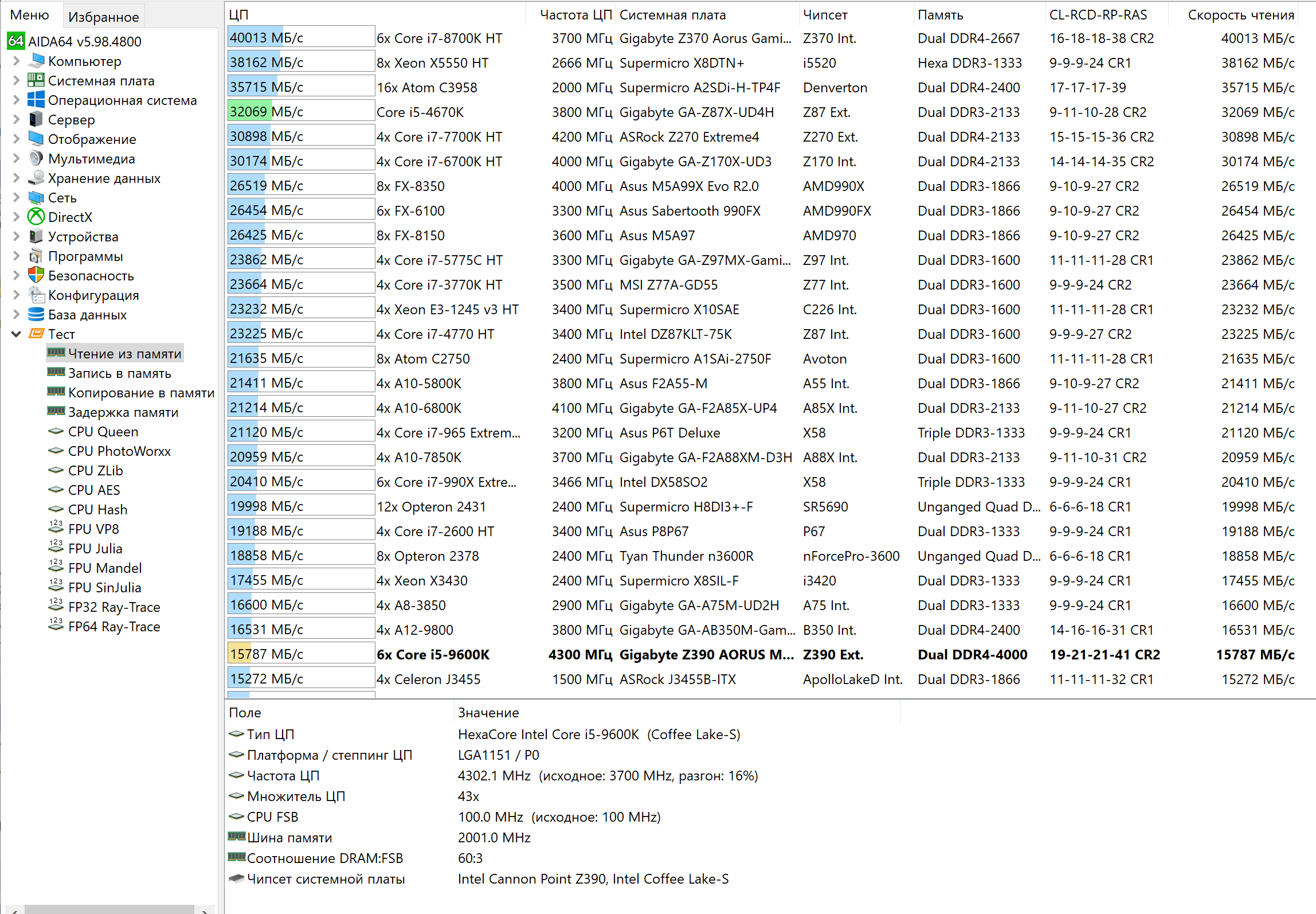Expand the Сеть tree node
Image resolution: width=1316 pixels, height=914 pixels.
(16, 198)
